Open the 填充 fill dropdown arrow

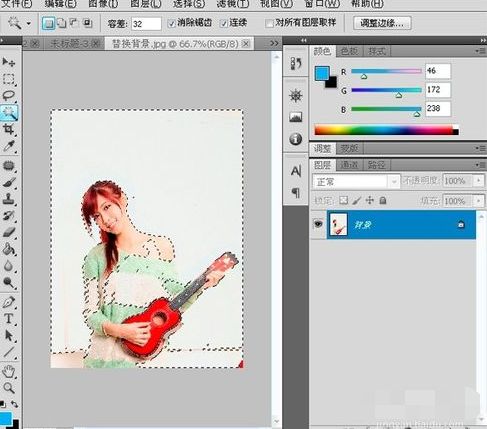click(479, 201)
